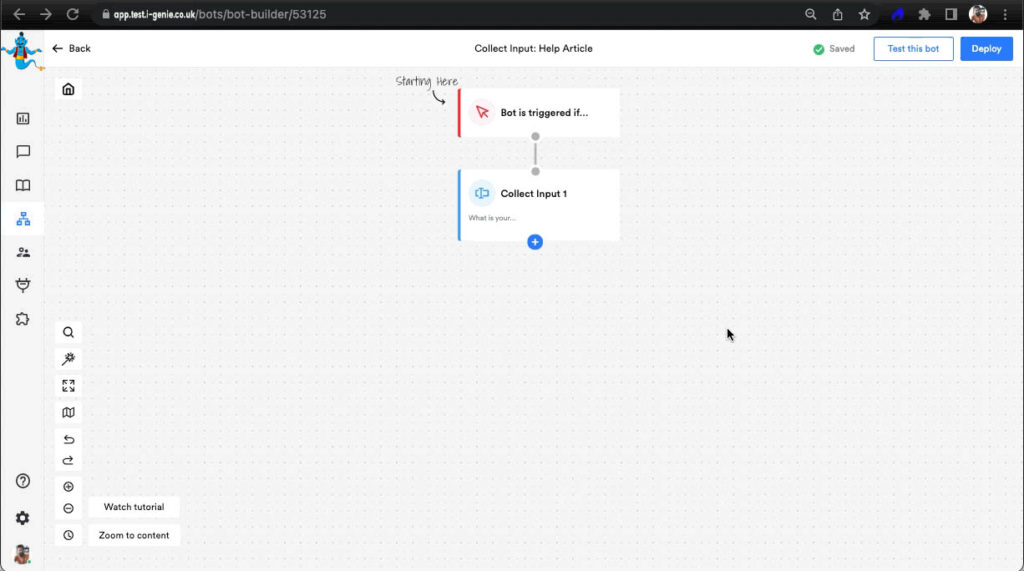Open the analytics dashboard in sidebar
This screenshot has width=1024, height=571.
coord(23,118)
